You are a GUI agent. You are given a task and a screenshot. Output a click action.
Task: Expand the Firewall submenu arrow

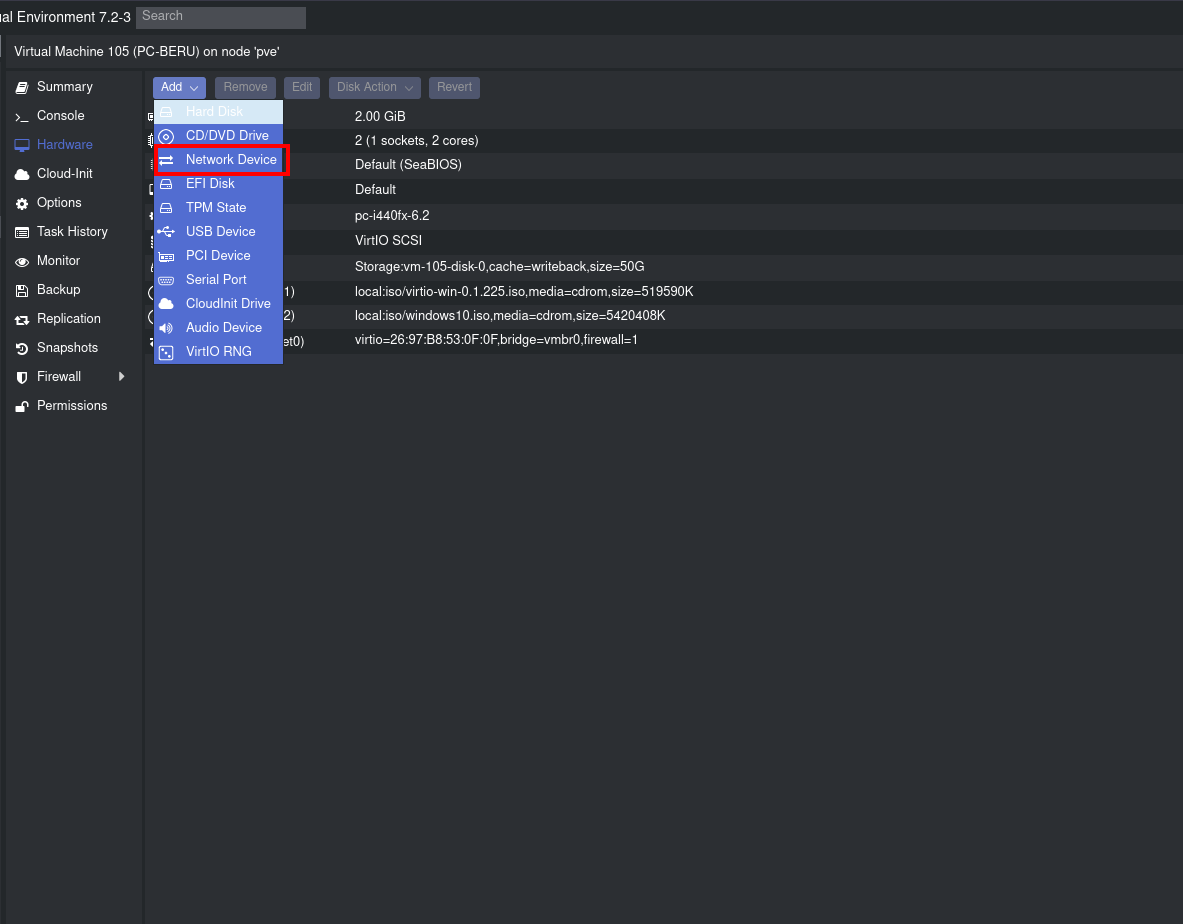(x=122, y=377)
